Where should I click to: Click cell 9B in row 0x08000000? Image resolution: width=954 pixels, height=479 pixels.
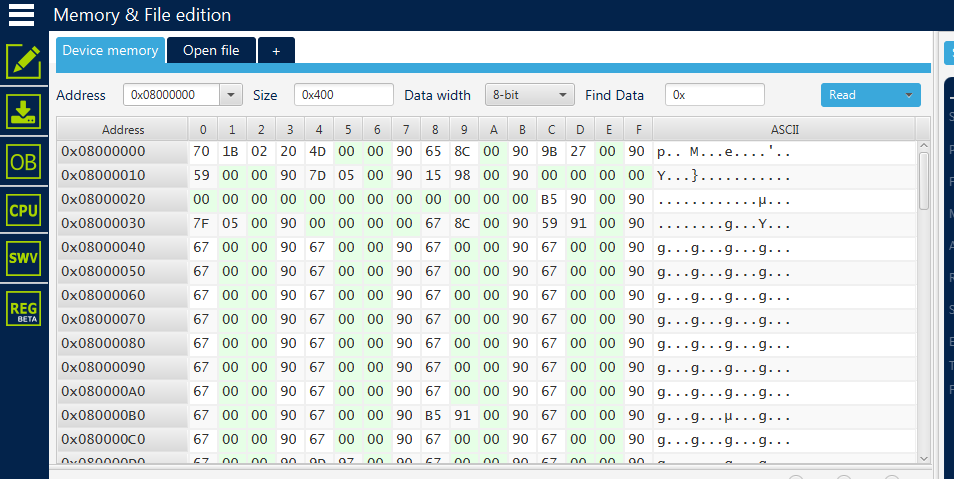pyautogui.click(x=549, y=152)
